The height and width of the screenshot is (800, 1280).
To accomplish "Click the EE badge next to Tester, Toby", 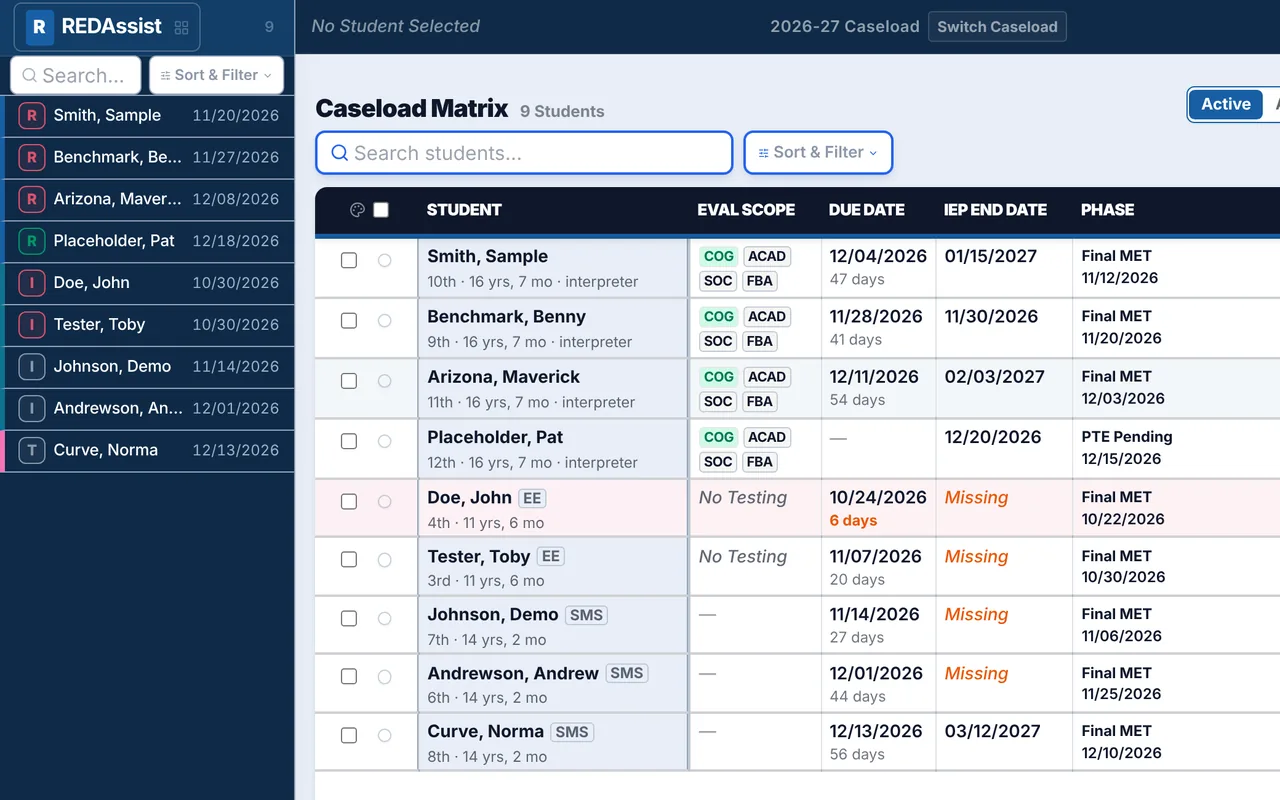I will tap(550, 557).
